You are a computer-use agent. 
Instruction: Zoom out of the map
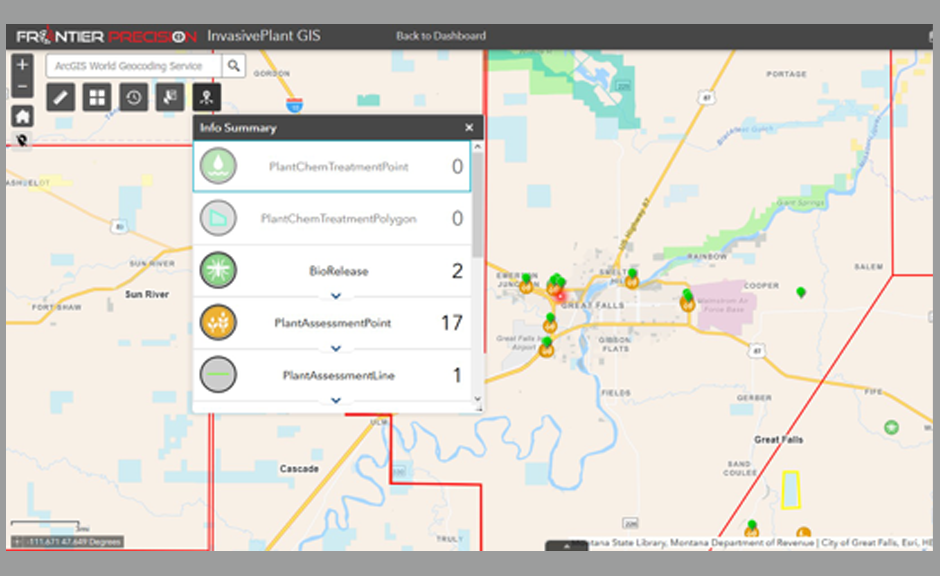pyautogui.click(x=23, y=87)
